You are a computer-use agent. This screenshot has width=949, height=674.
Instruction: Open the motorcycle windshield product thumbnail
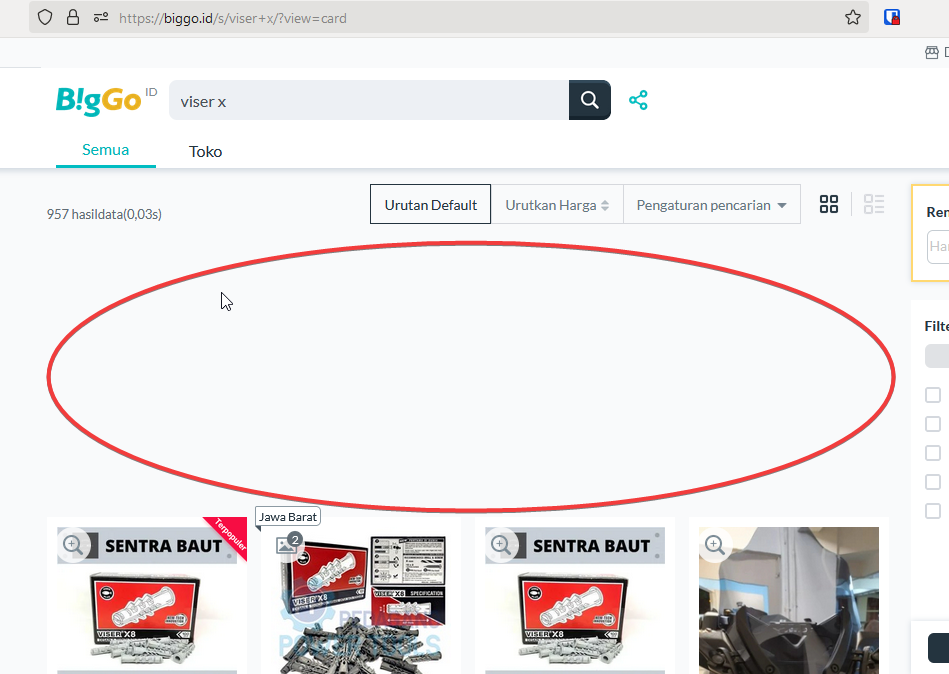point(788,600)
